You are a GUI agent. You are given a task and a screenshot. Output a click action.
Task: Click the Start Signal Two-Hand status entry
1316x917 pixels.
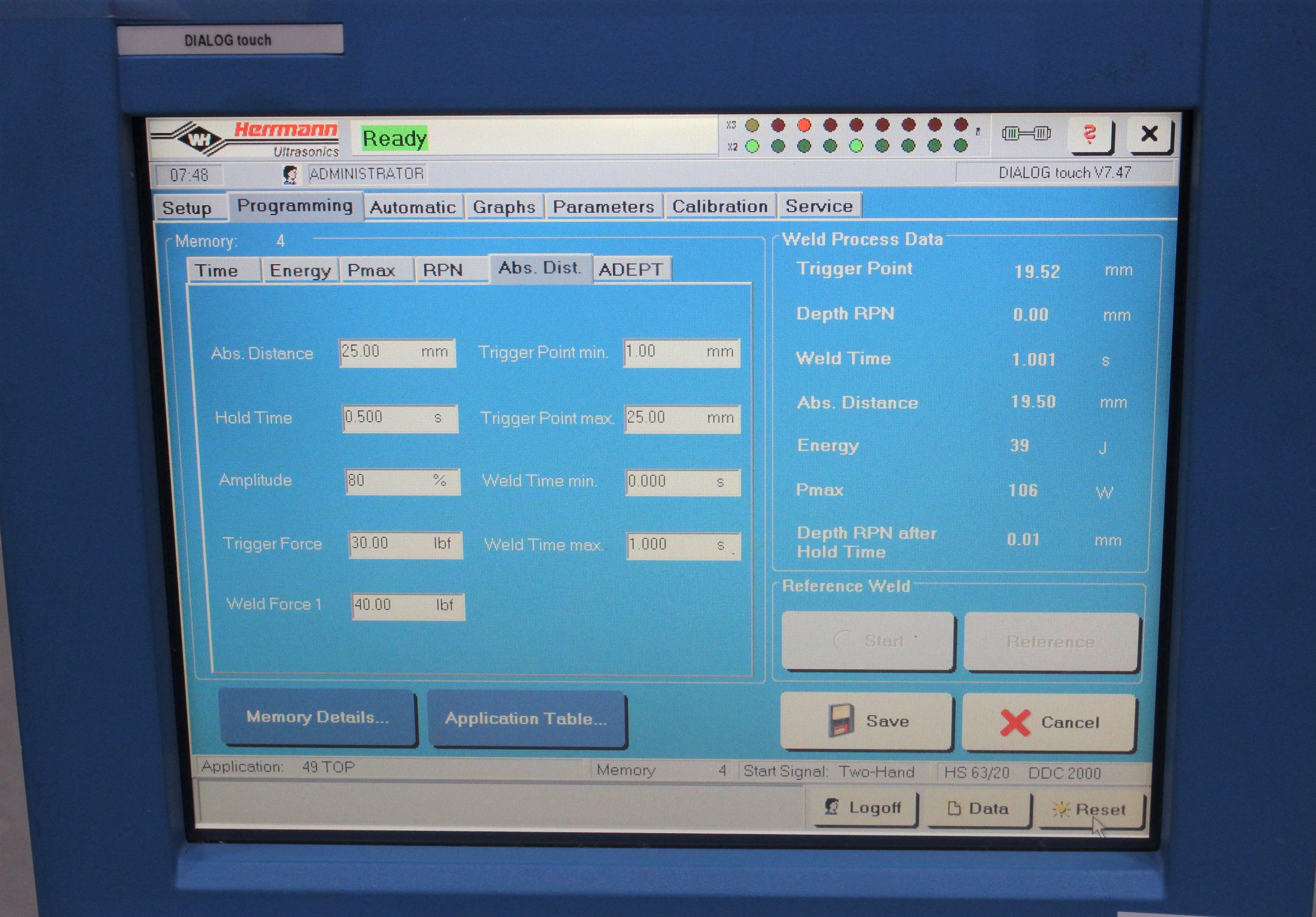(x=829, y=771)
